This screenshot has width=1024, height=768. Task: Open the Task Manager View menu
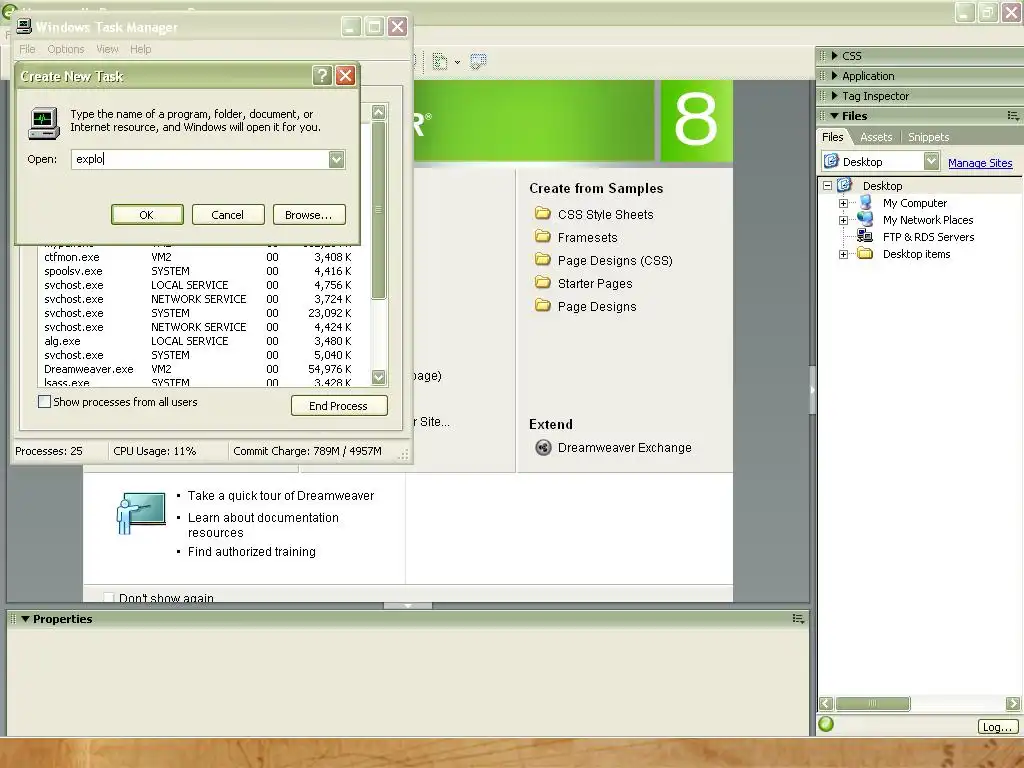click(x=108, y=49)
